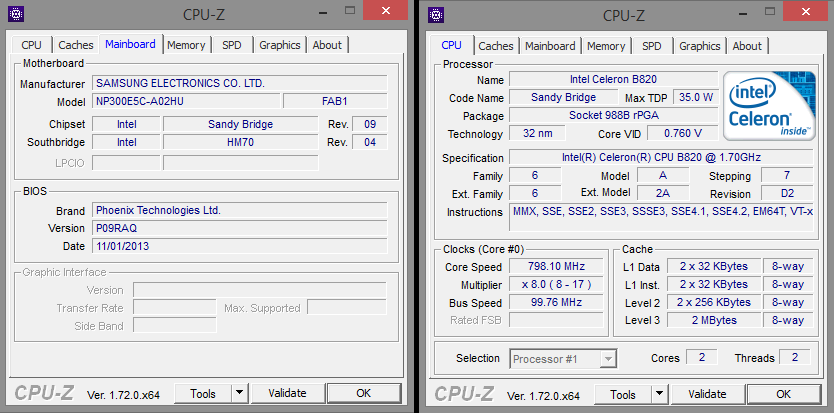Expand Tools dropdown arrow in left window
The image size is (834, 413).
click(x=240, y=394)
